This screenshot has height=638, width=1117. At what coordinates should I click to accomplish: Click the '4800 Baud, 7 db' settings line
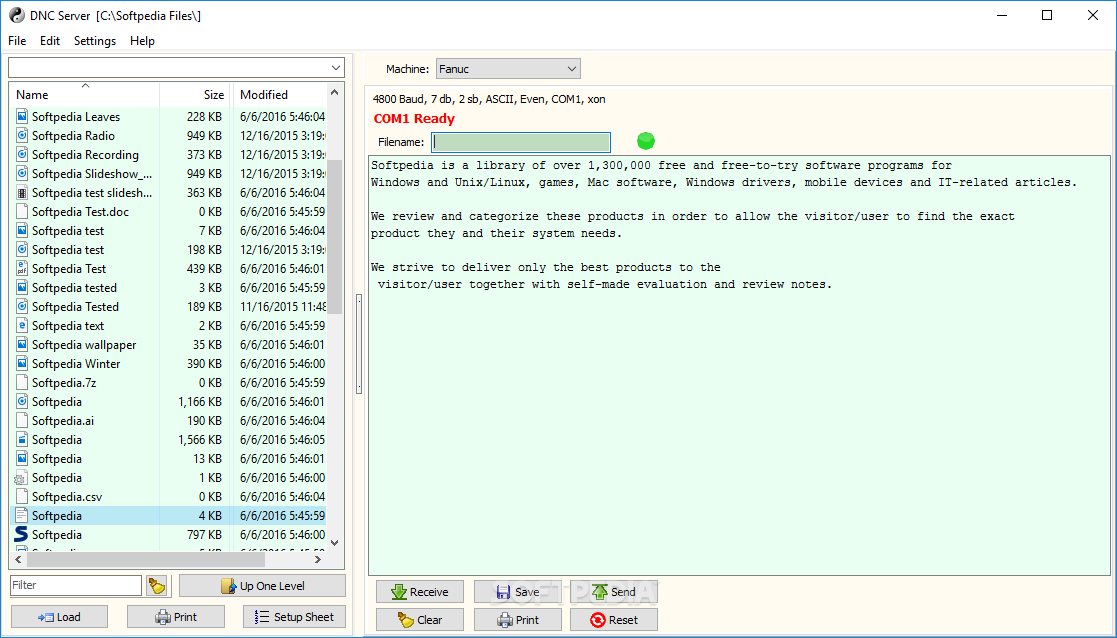489,99
